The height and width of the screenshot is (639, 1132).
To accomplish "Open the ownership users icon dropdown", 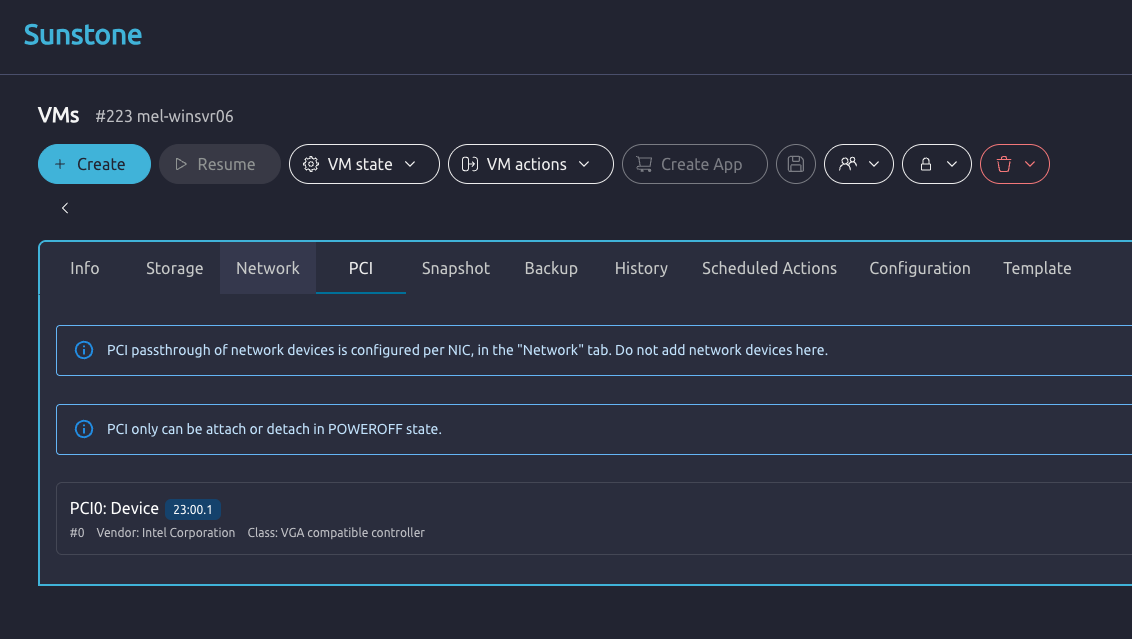I will (x=858, y=164).
